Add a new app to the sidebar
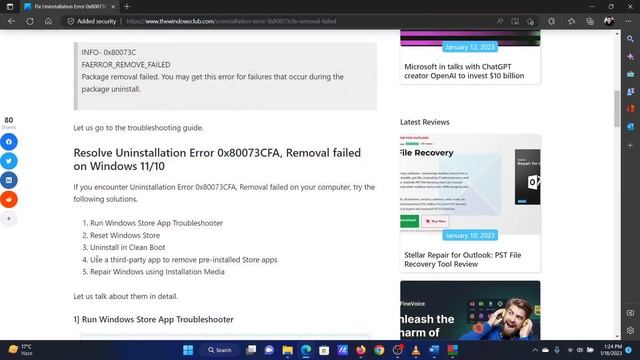Screen dimensions: 640x360 pos(631,145)
